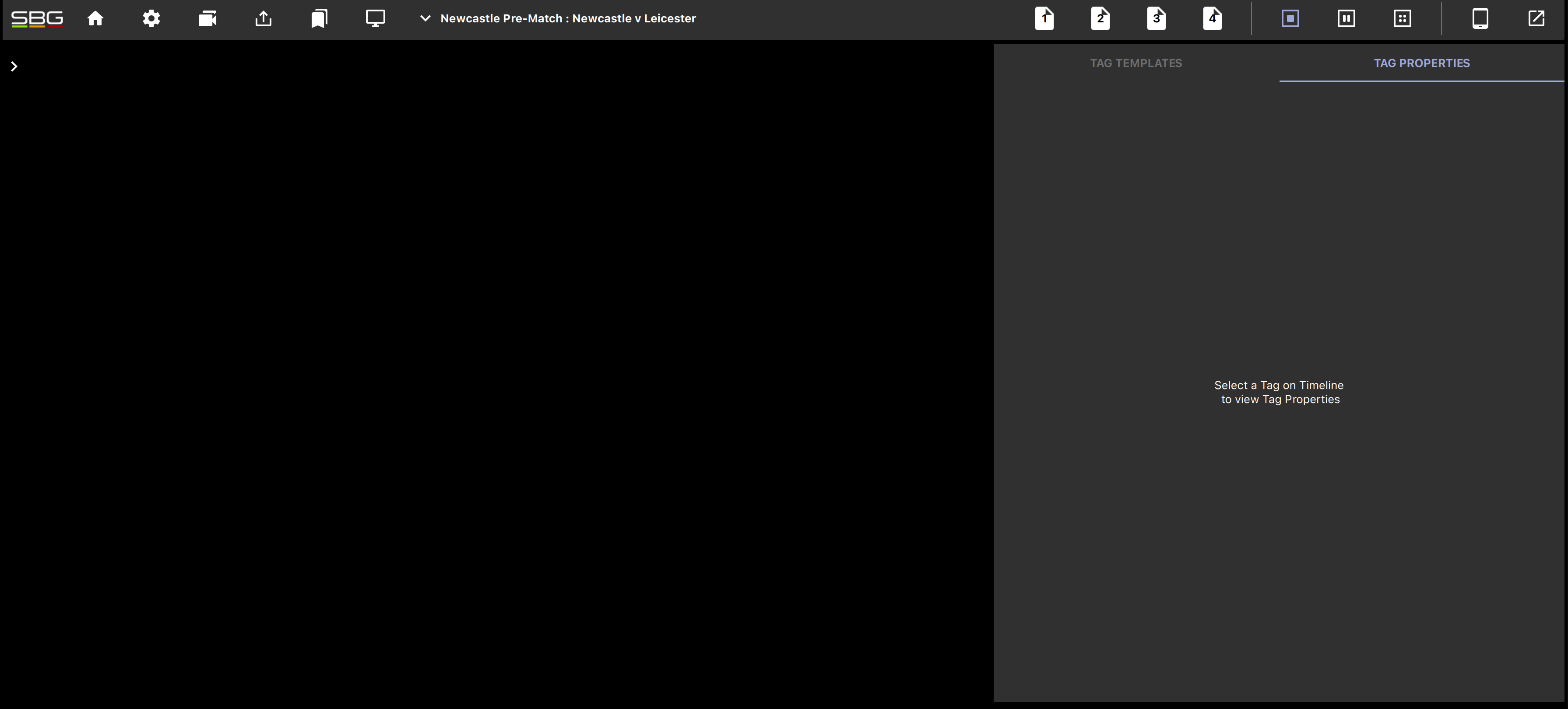
Task: Open the SBG home screen
Action: pos(95,18)
